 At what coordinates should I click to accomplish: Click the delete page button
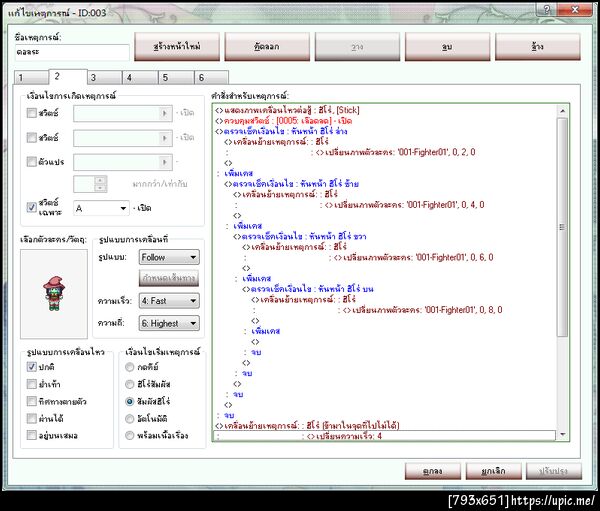[x=447, y=47]
